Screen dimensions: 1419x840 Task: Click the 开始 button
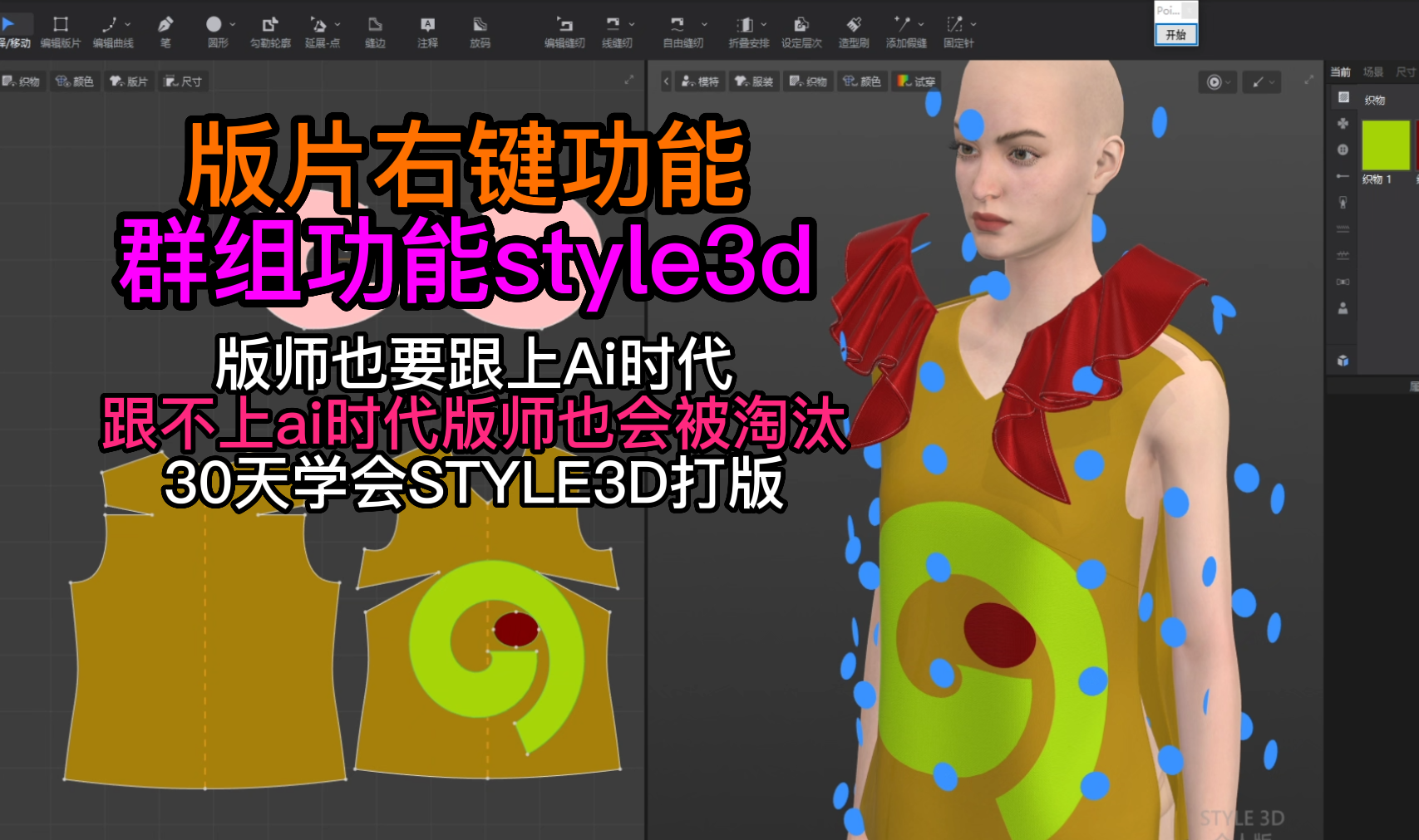coord(1175,34)
